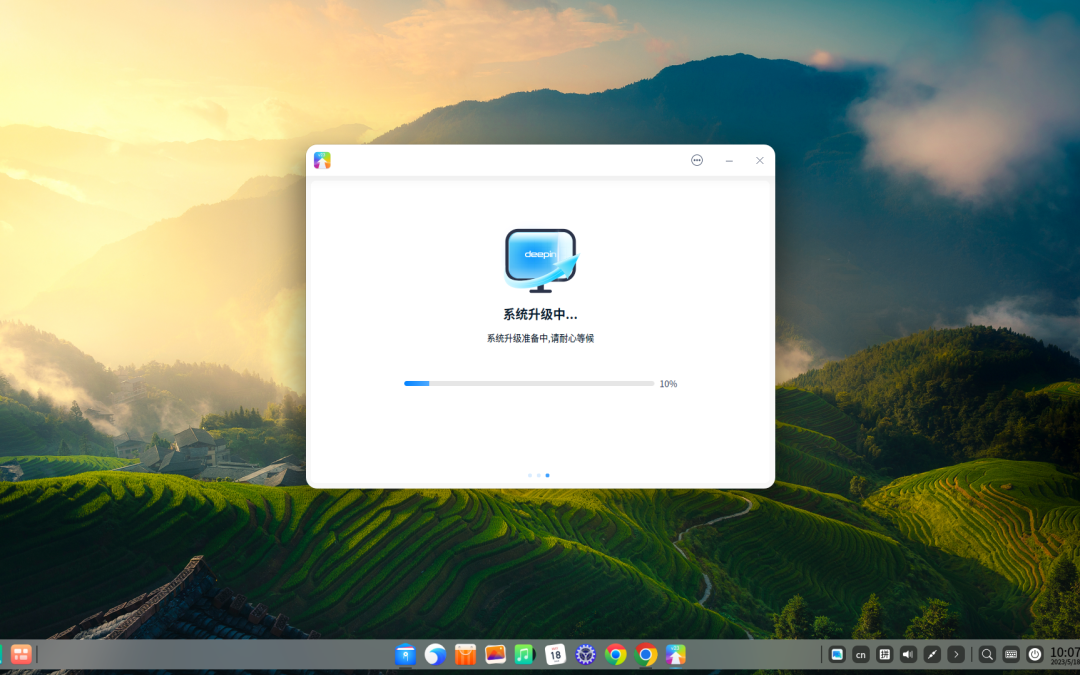Minimize the system upgrade window
The width and height of the screenshot is (1080, 675).
729,160
